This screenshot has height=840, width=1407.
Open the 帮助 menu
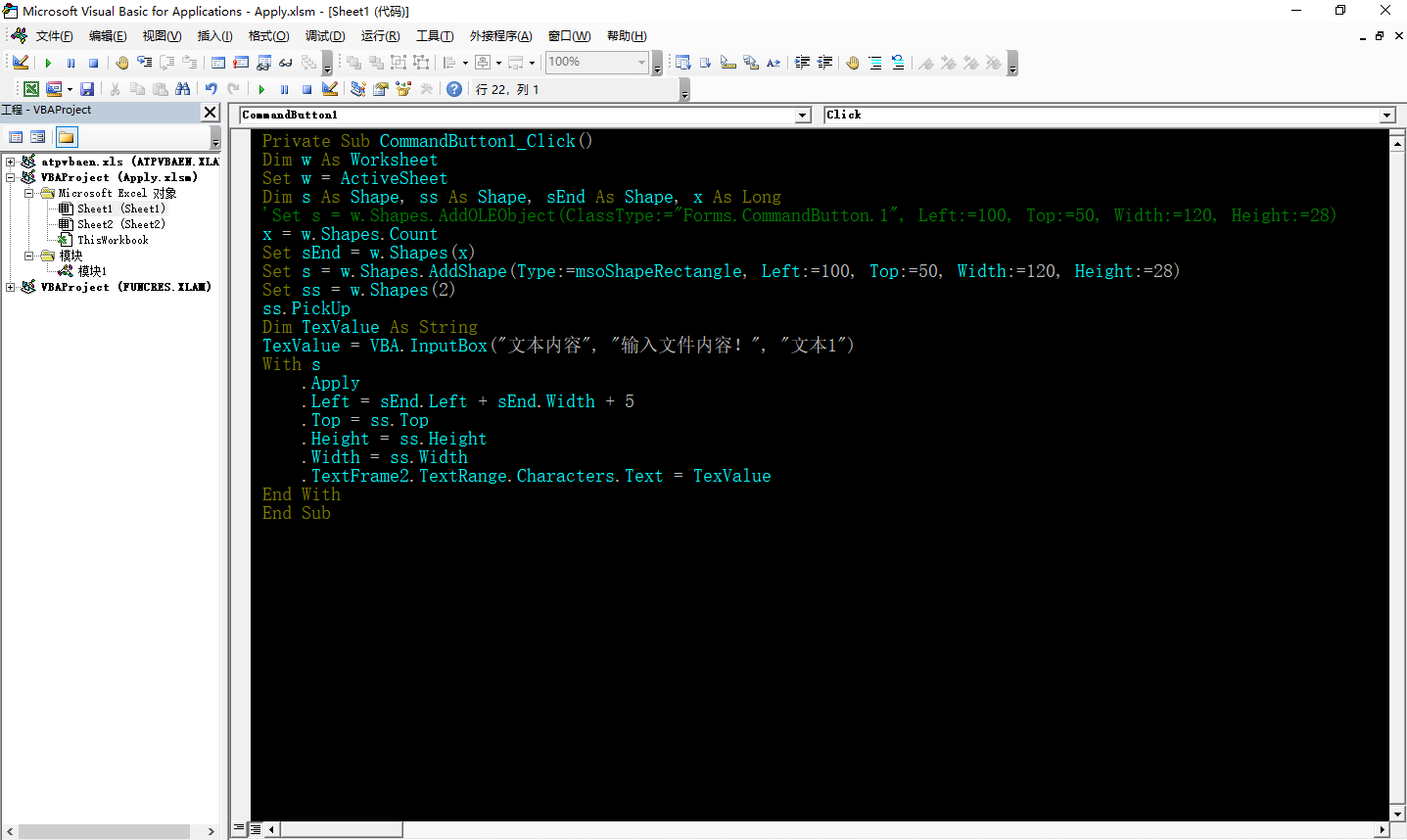coord(627,36)
